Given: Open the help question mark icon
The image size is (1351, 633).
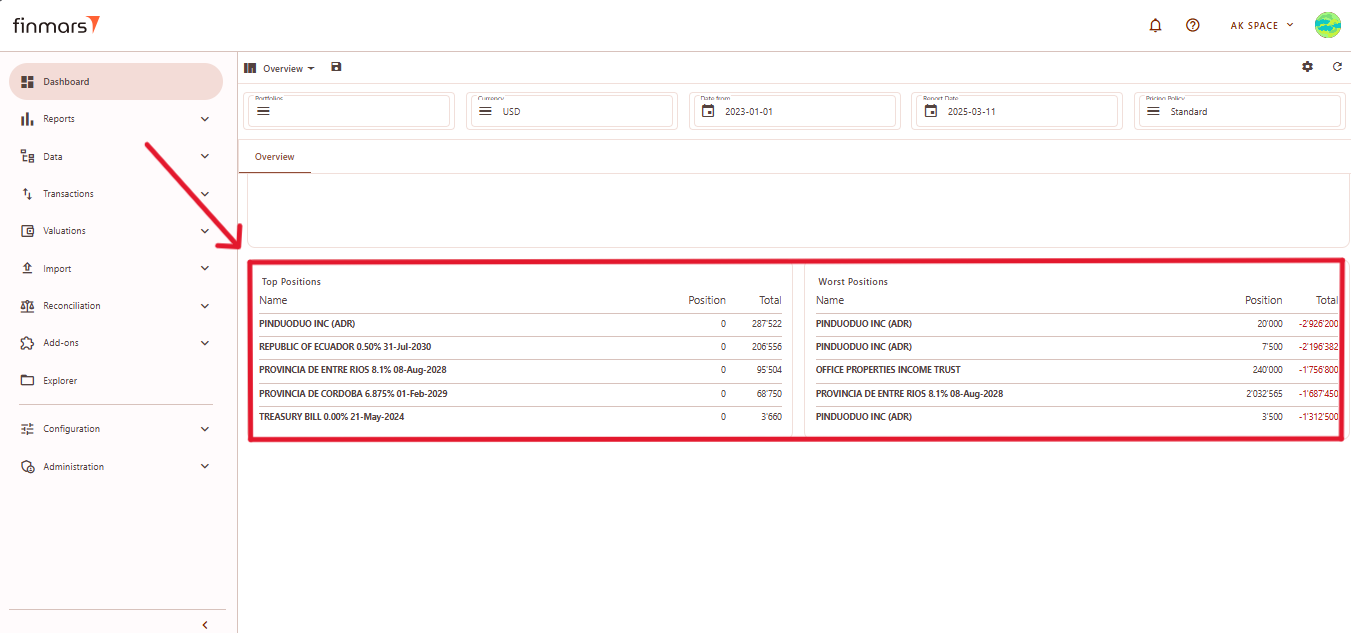Looking at the screenshot, I should (1192, 25).
